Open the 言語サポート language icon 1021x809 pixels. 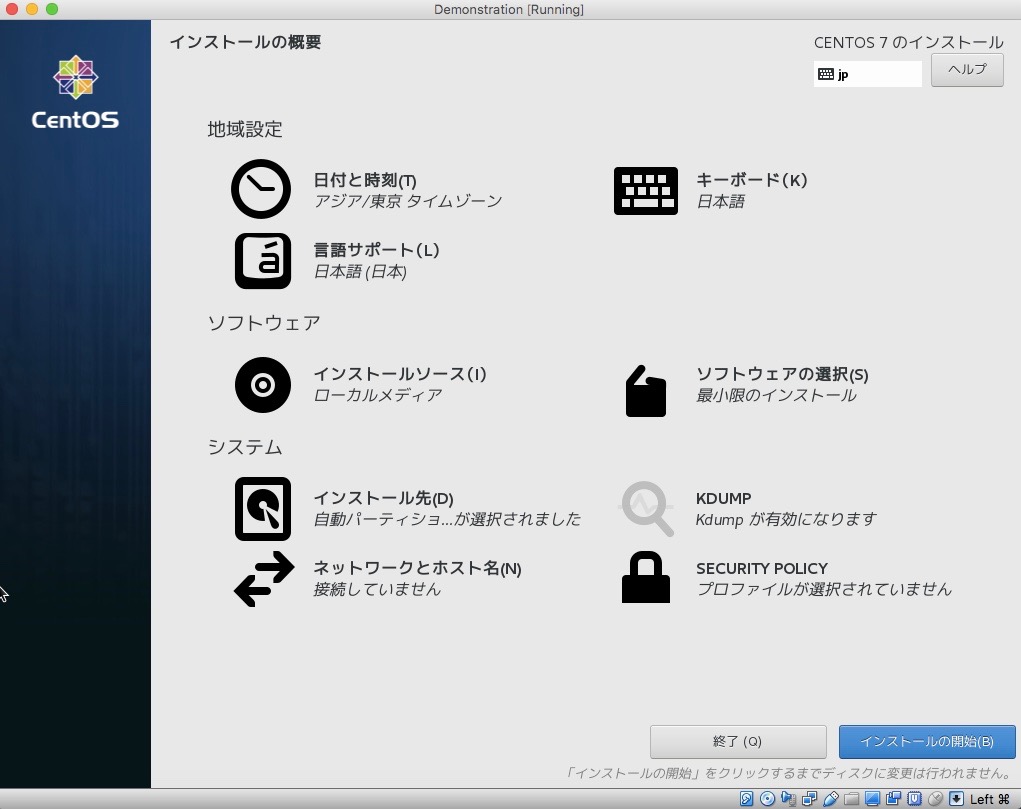tap(262, 261)
